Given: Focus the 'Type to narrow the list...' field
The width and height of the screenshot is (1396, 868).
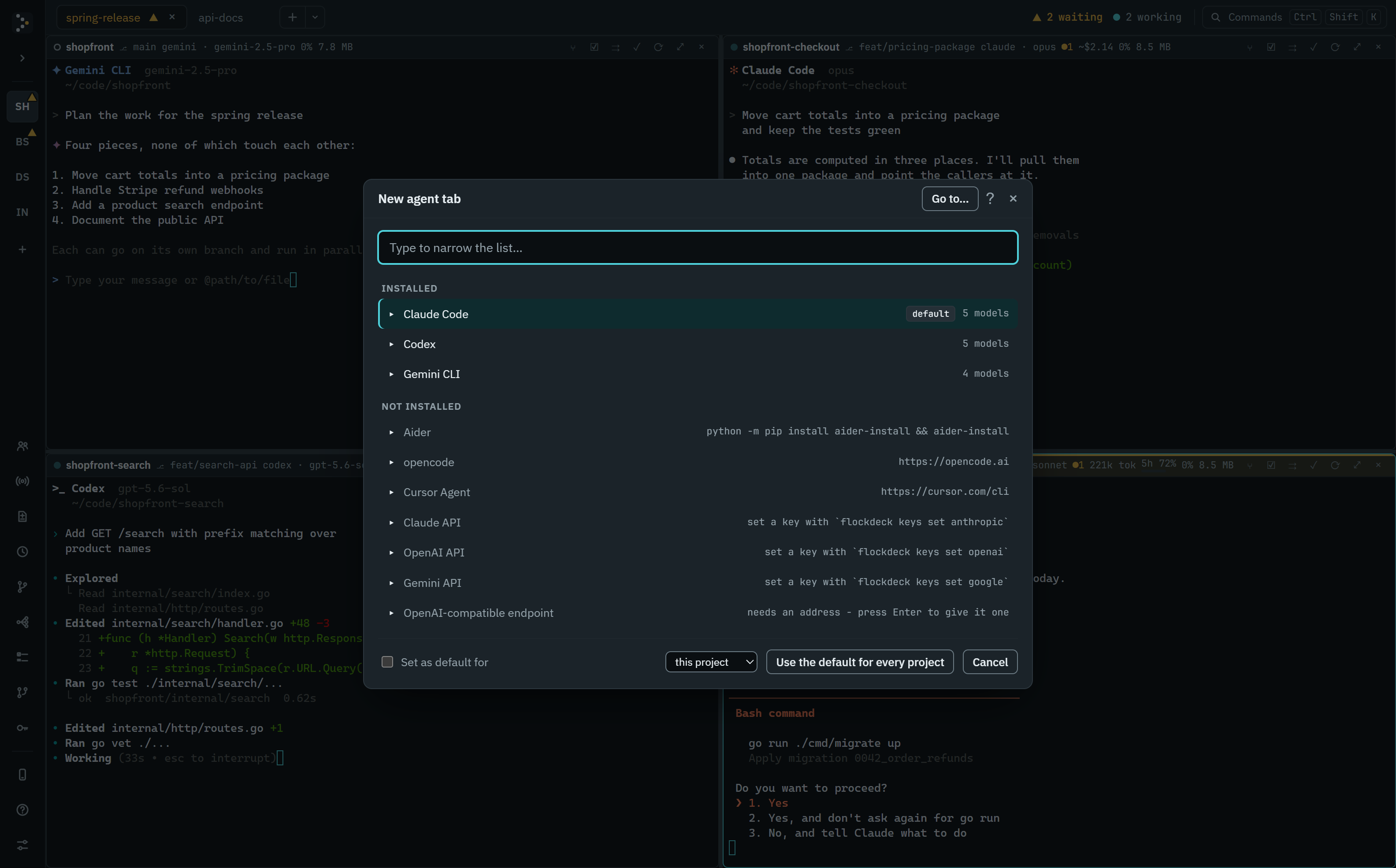Looking at the screenshot, I should pos(698,248).
